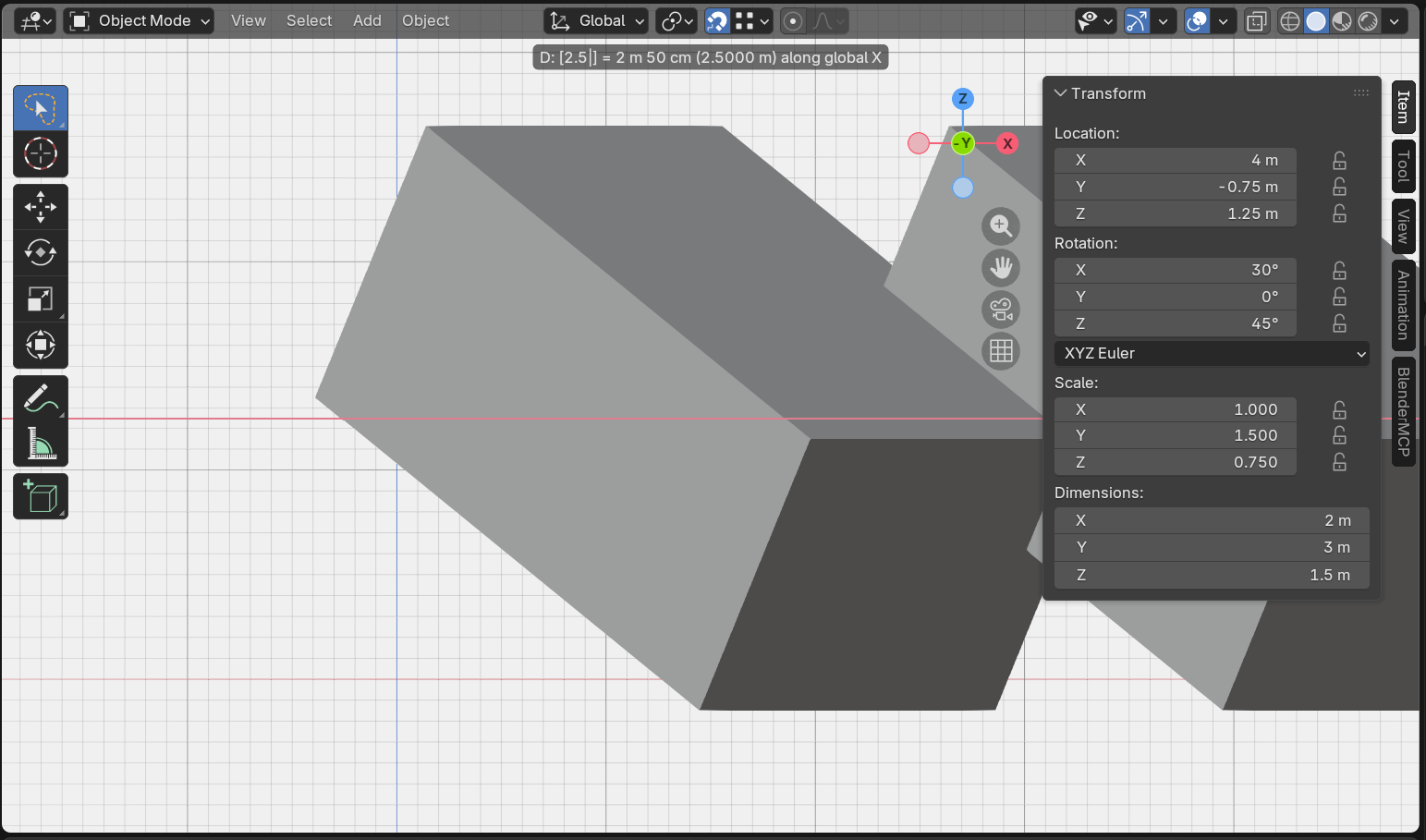Image resolution: width=1426 pixels, height=840 pixels.
Task: Toggle Scale Z lock
Action: [x=1339, y=463]
